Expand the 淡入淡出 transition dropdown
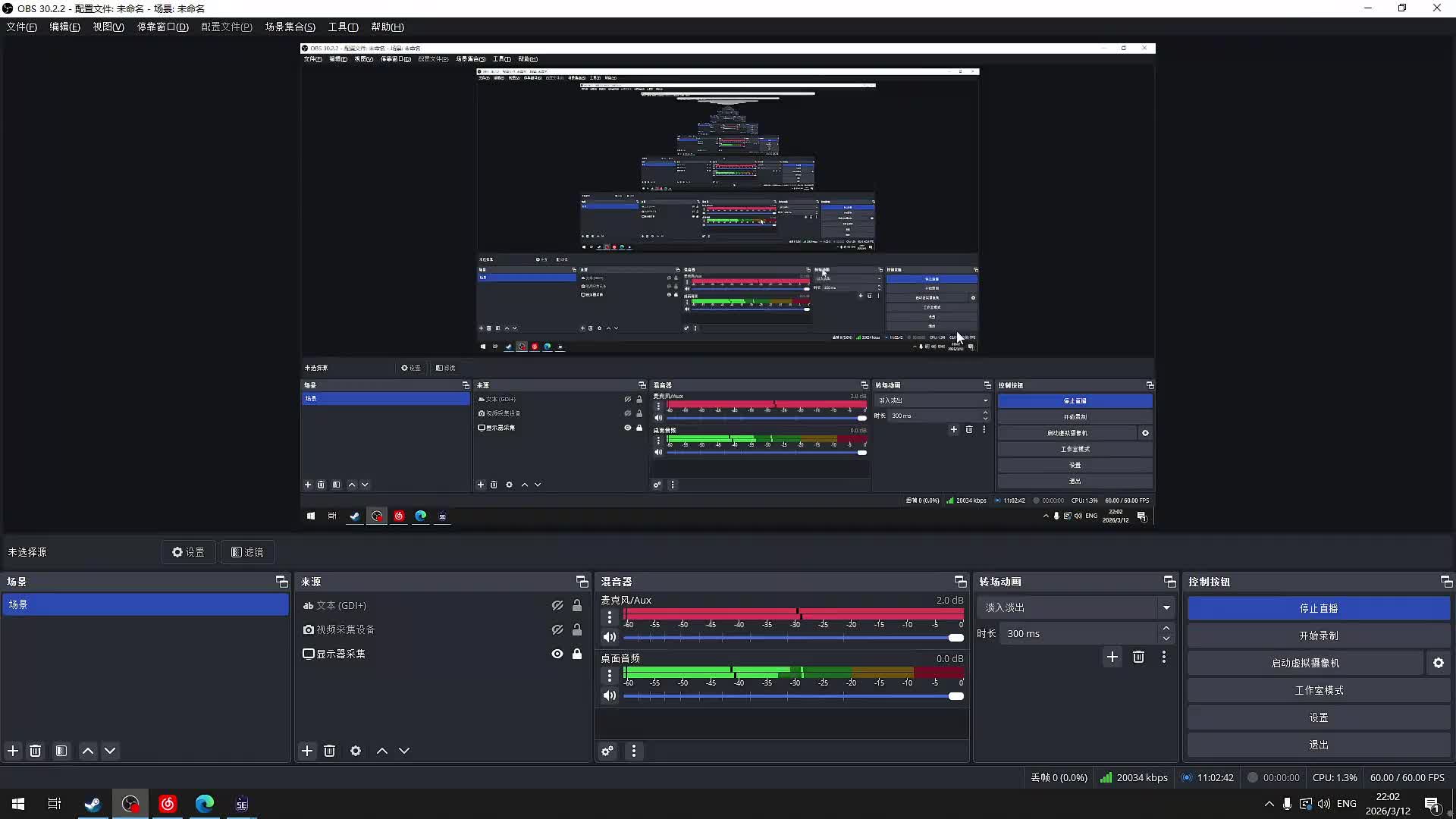Image resolution: width=1456 pixels, height=819 pixels. pyautogui.click(x=1166, y=607)
